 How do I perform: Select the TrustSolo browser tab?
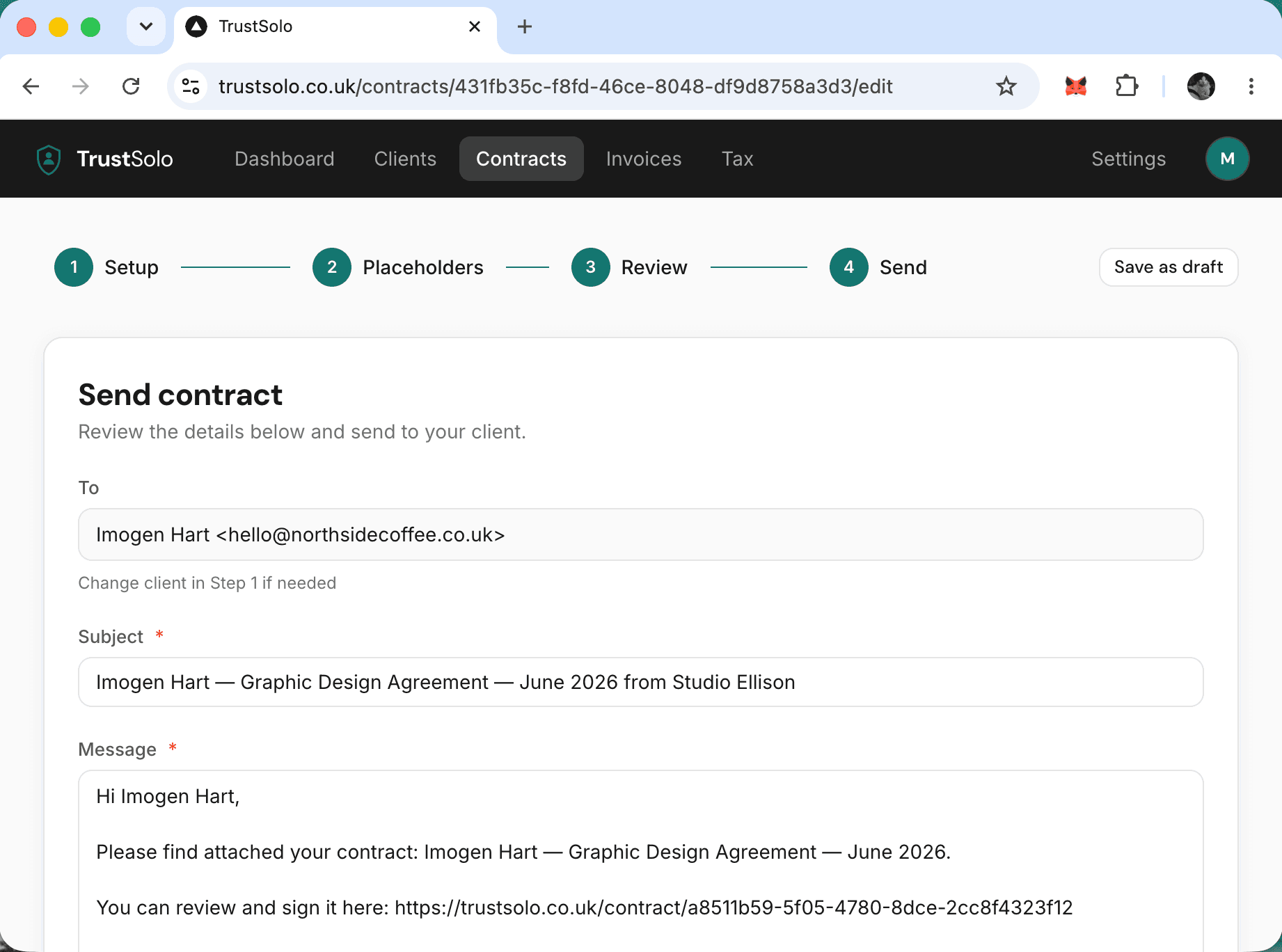tap(335, 27)
